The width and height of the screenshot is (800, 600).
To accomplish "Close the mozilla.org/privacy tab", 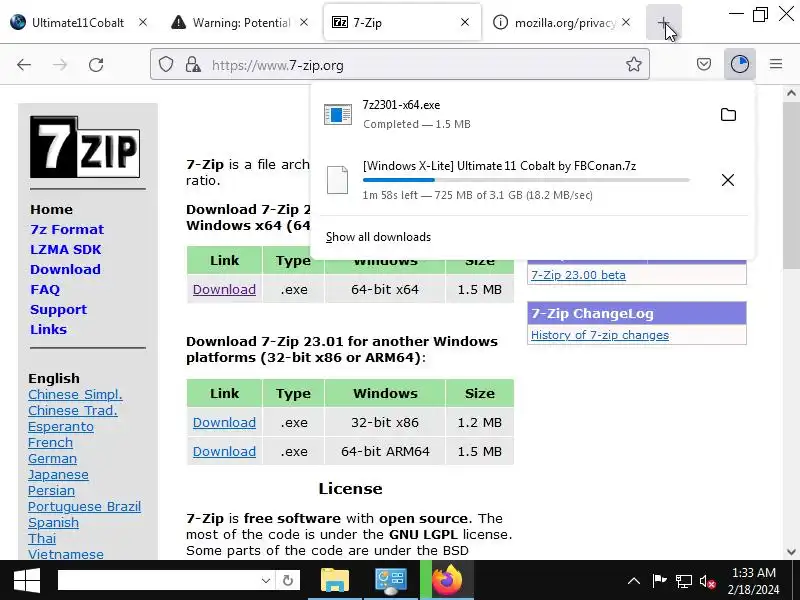I will 626,22.
